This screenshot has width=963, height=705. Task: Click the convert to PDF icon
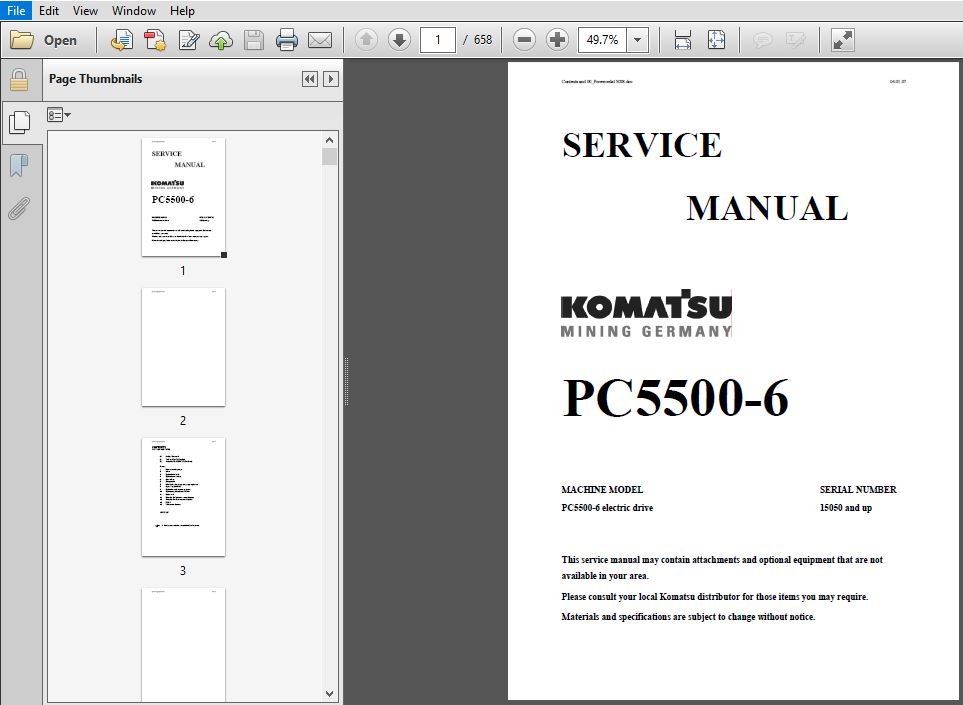tap(122, 40)
